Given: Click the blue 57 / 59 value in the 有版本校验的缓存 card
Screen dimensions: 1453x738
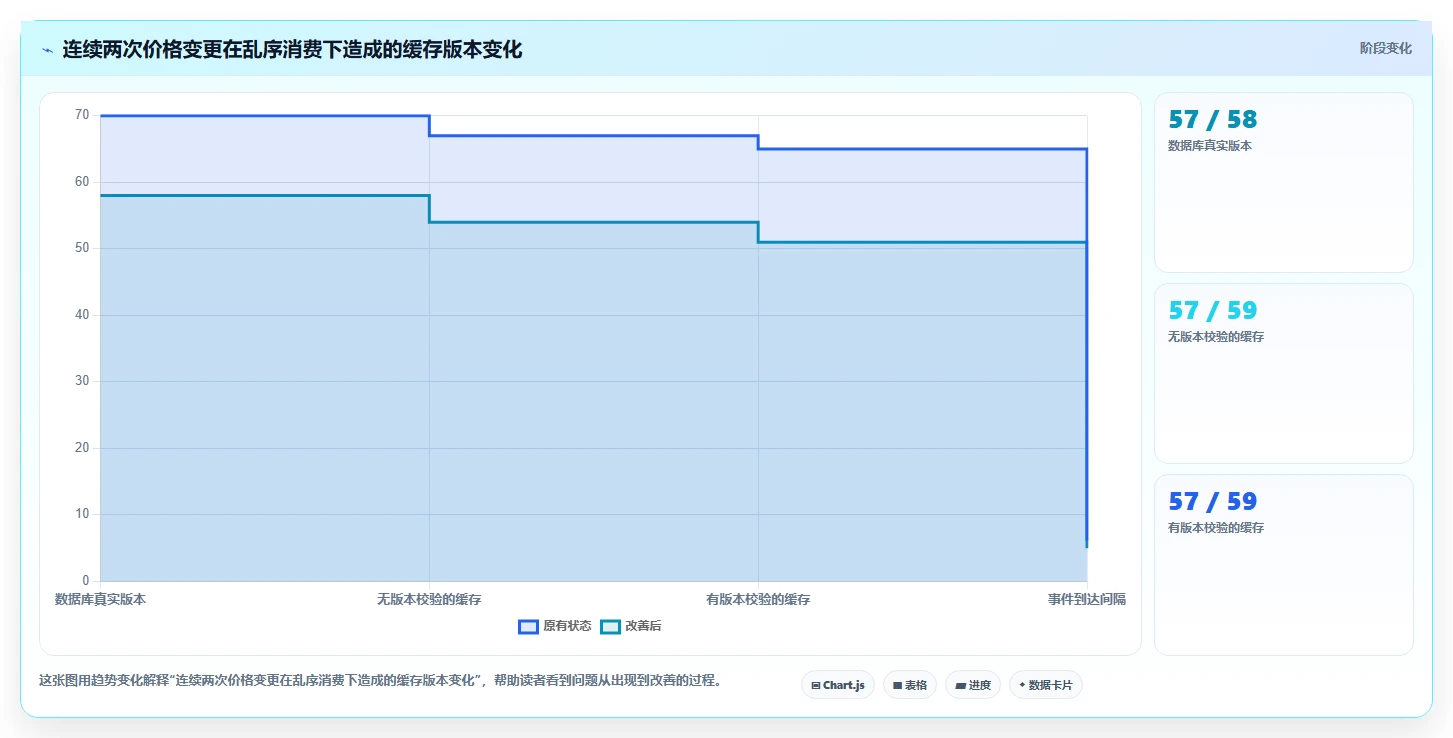Looking at the screenshot, I should pyautogui.click(x=1212, y=502).
